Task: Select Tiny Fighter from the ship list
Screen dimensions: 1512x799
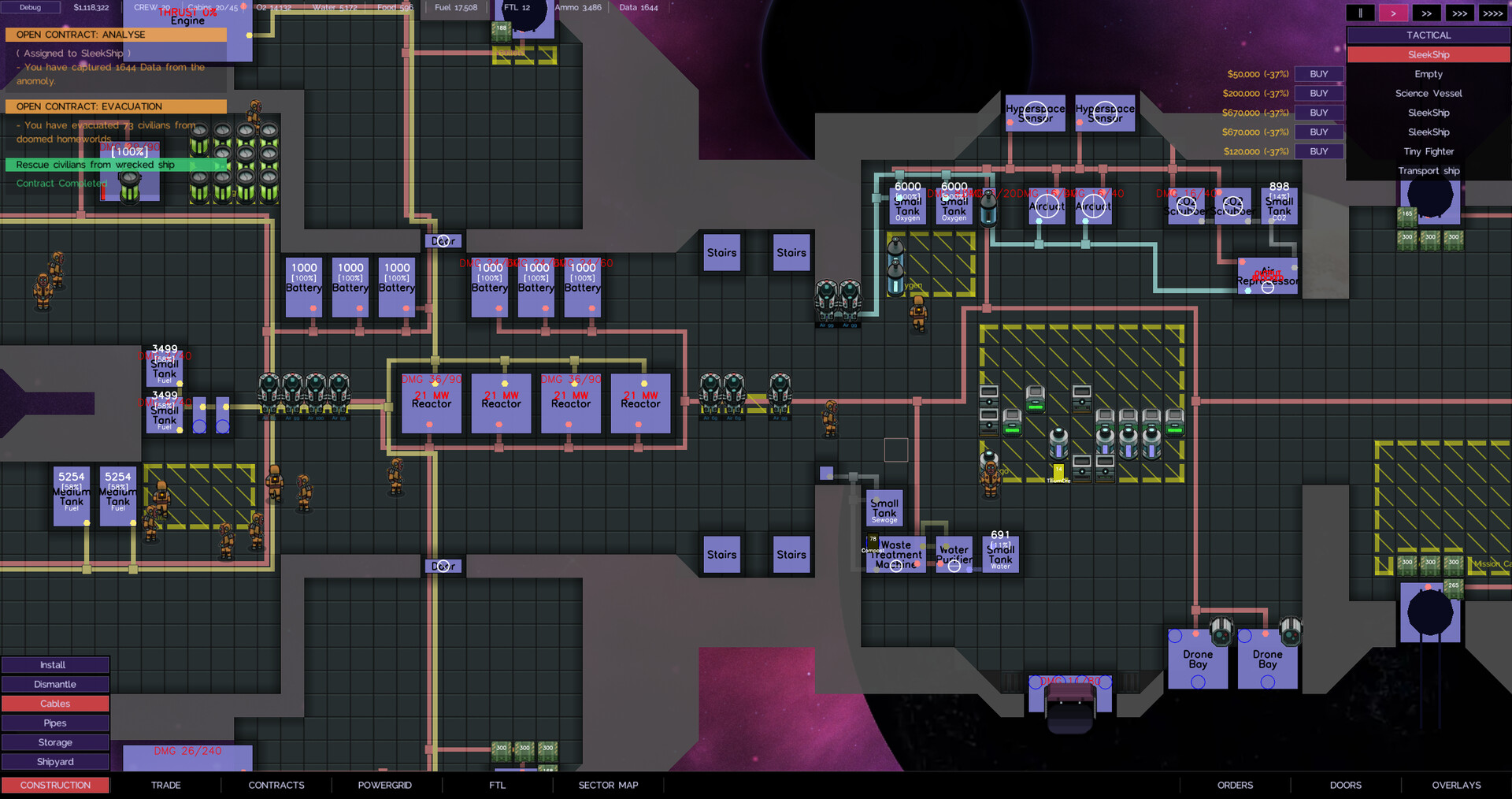Action: coord(1429,151)
